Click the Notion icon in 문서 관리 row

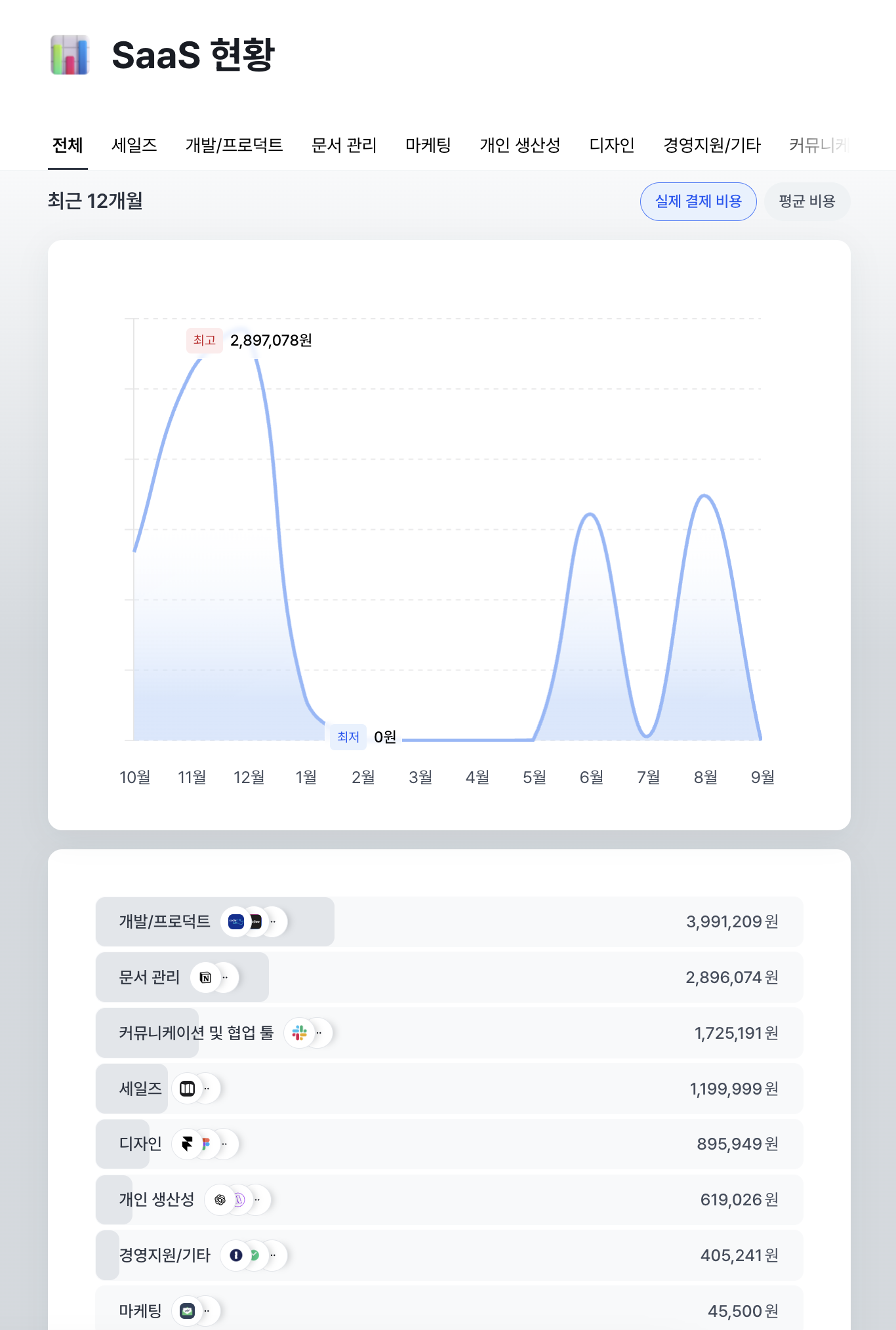coord(205,978)
